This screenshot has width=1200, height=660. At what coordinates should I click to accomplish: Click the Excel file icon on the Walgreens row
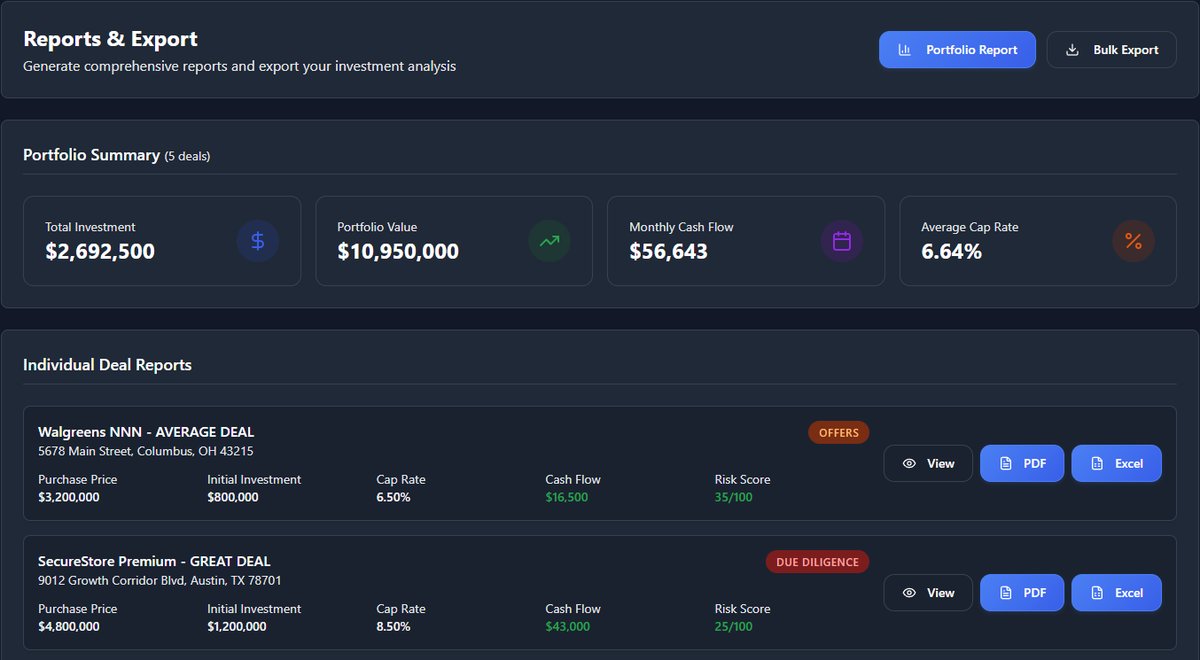[1097, 463]
